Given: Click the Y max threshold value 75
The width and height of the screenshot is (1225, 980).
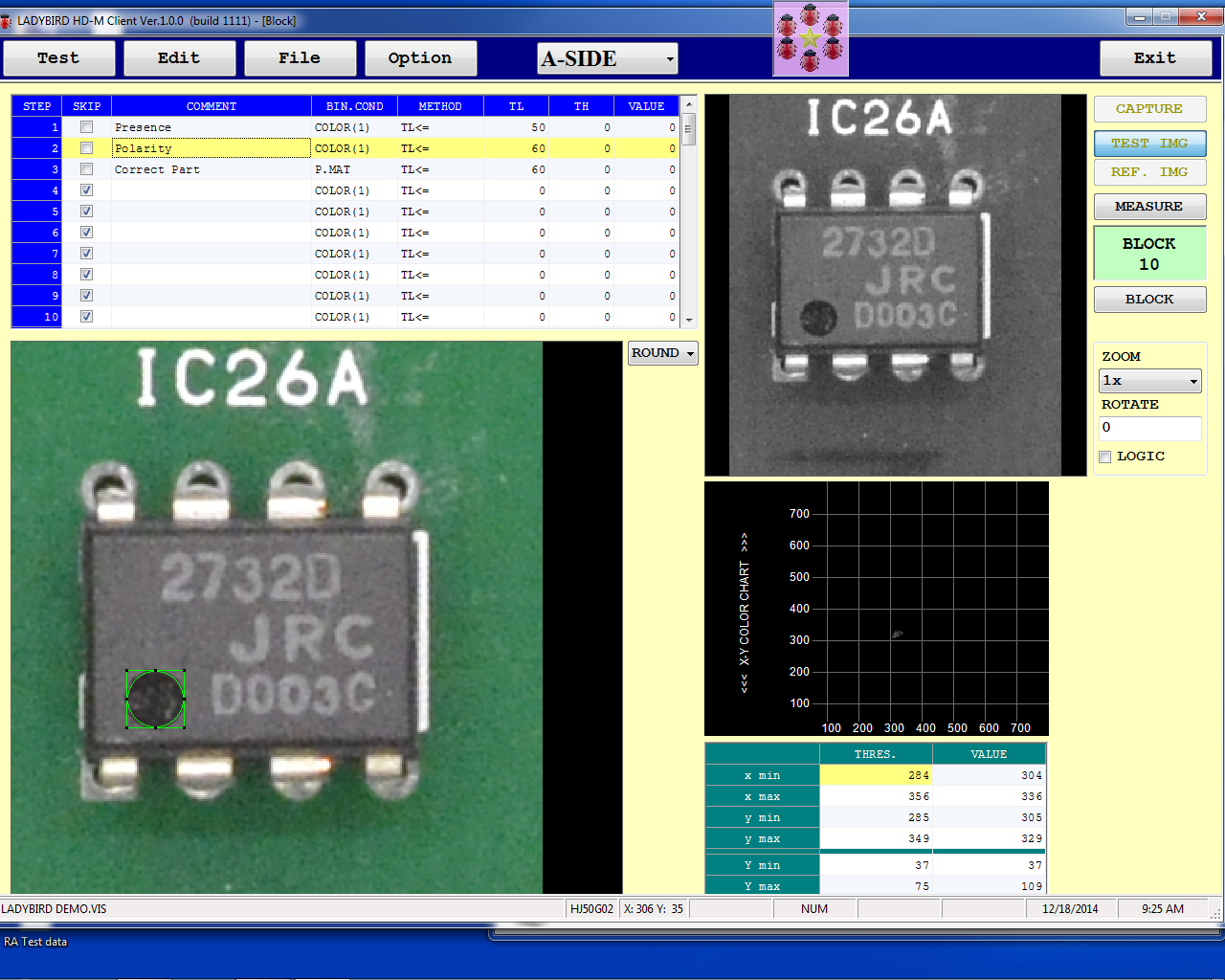Looking at the screenshot, I should pos(876,886).
